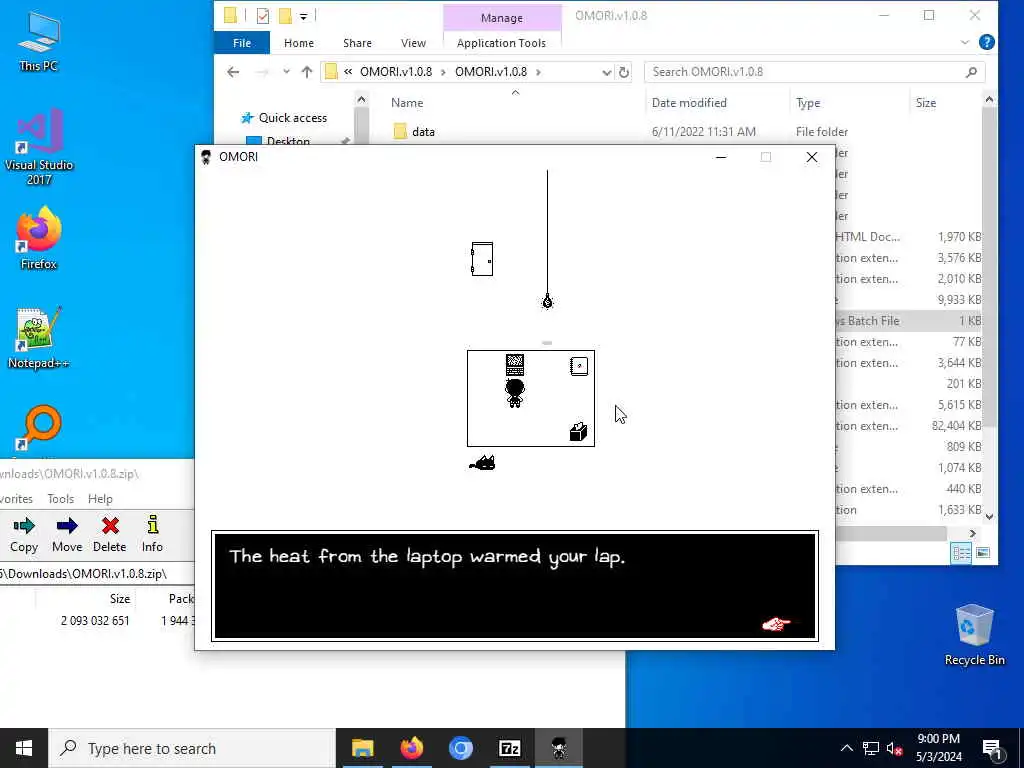1024x768 pixels.
Task: Click Size column header in 7-Zip
Action: [120, 599]
